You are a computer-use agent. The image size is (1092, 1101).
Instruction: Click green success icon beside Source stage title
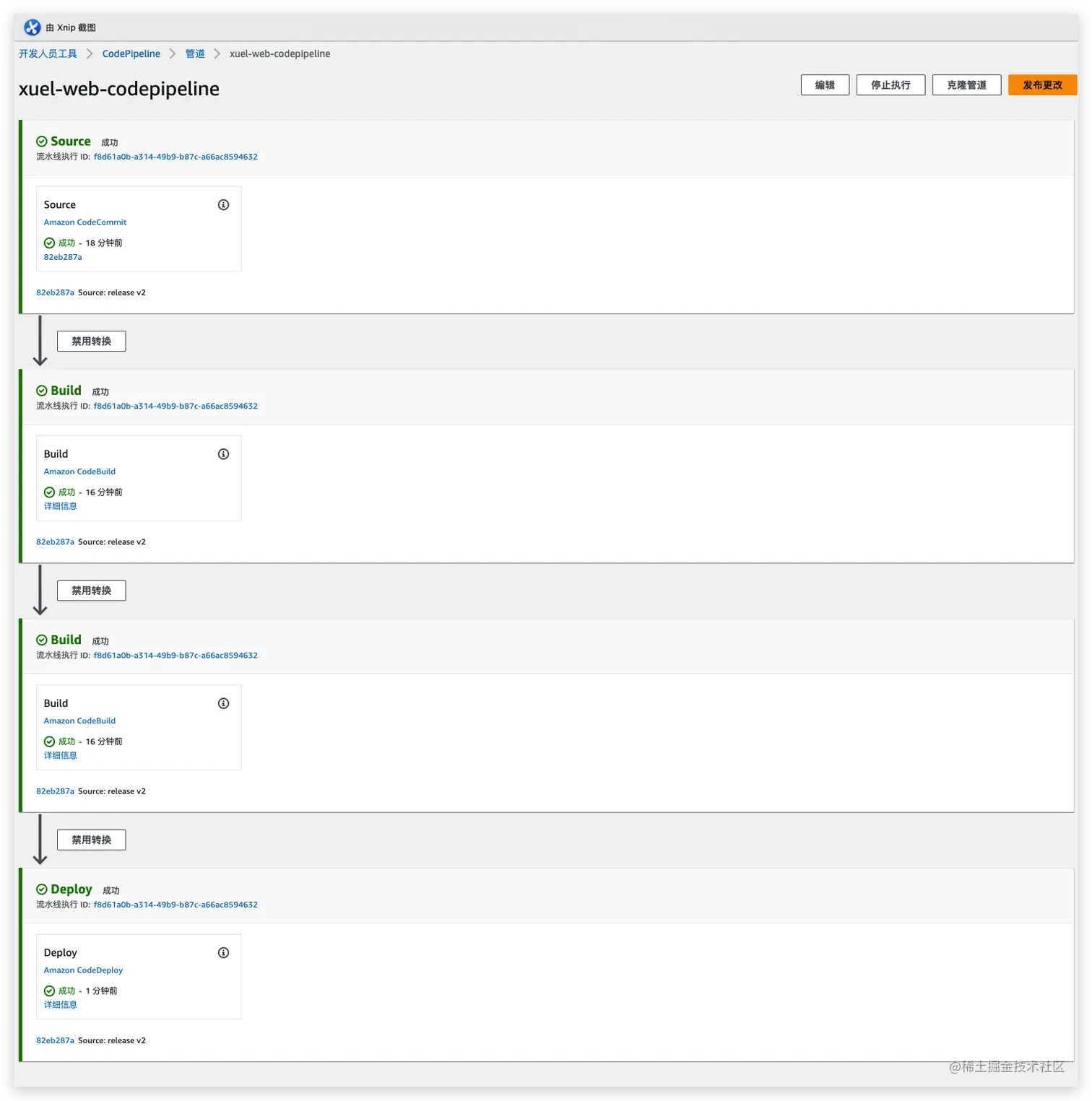tap(42, 142)
